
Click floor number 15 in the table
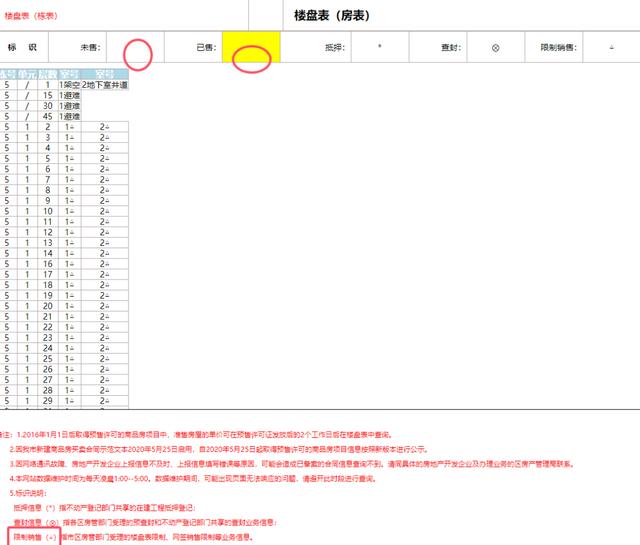[x=48, y=96]
